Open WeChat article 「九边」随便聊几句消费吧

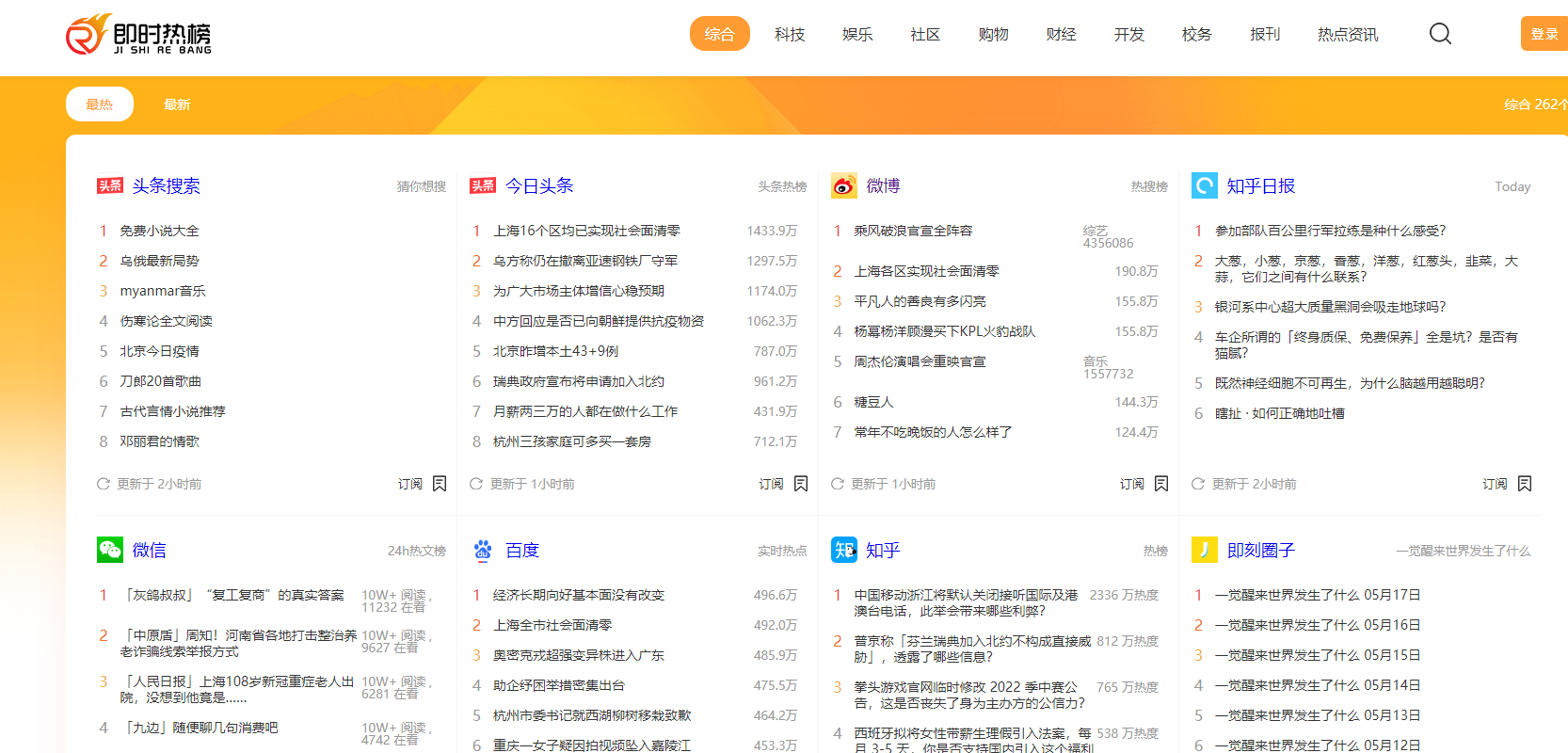200,728
